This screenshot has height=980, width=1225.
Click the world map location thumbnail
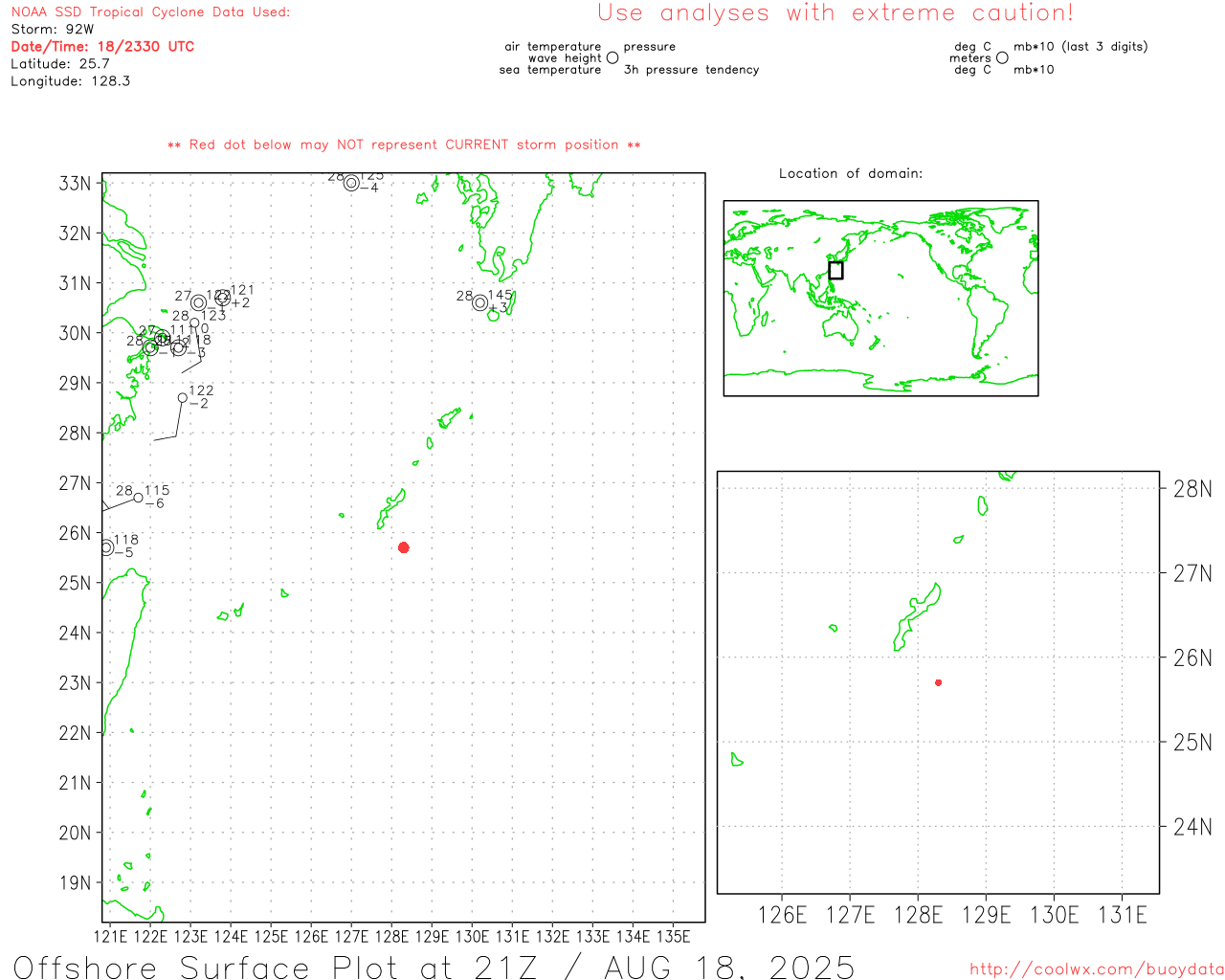point(880,299)
